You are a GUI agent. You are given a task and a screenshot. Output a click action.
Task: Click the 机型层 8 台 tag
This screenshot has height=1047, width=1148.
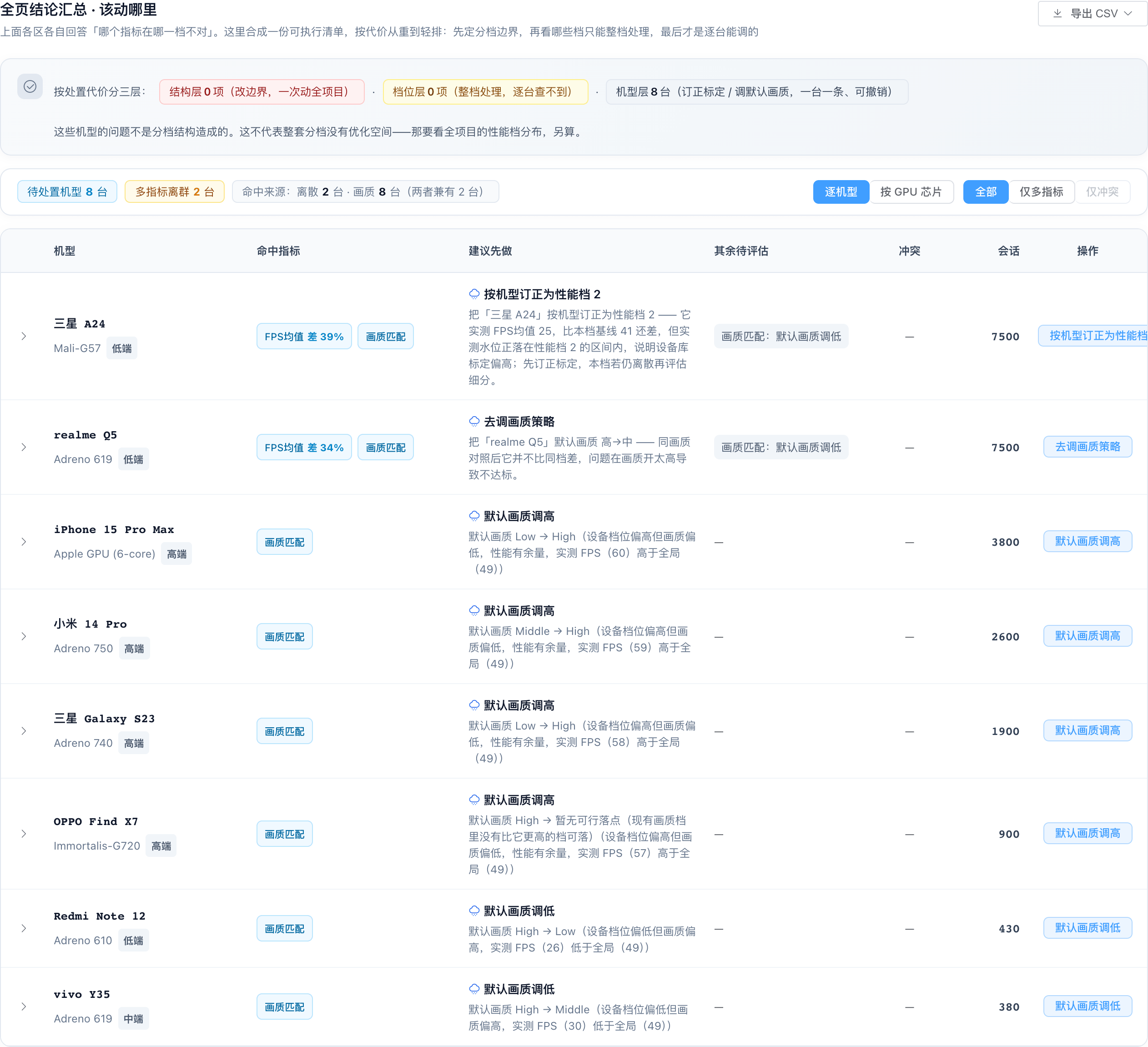click(757, 92)
